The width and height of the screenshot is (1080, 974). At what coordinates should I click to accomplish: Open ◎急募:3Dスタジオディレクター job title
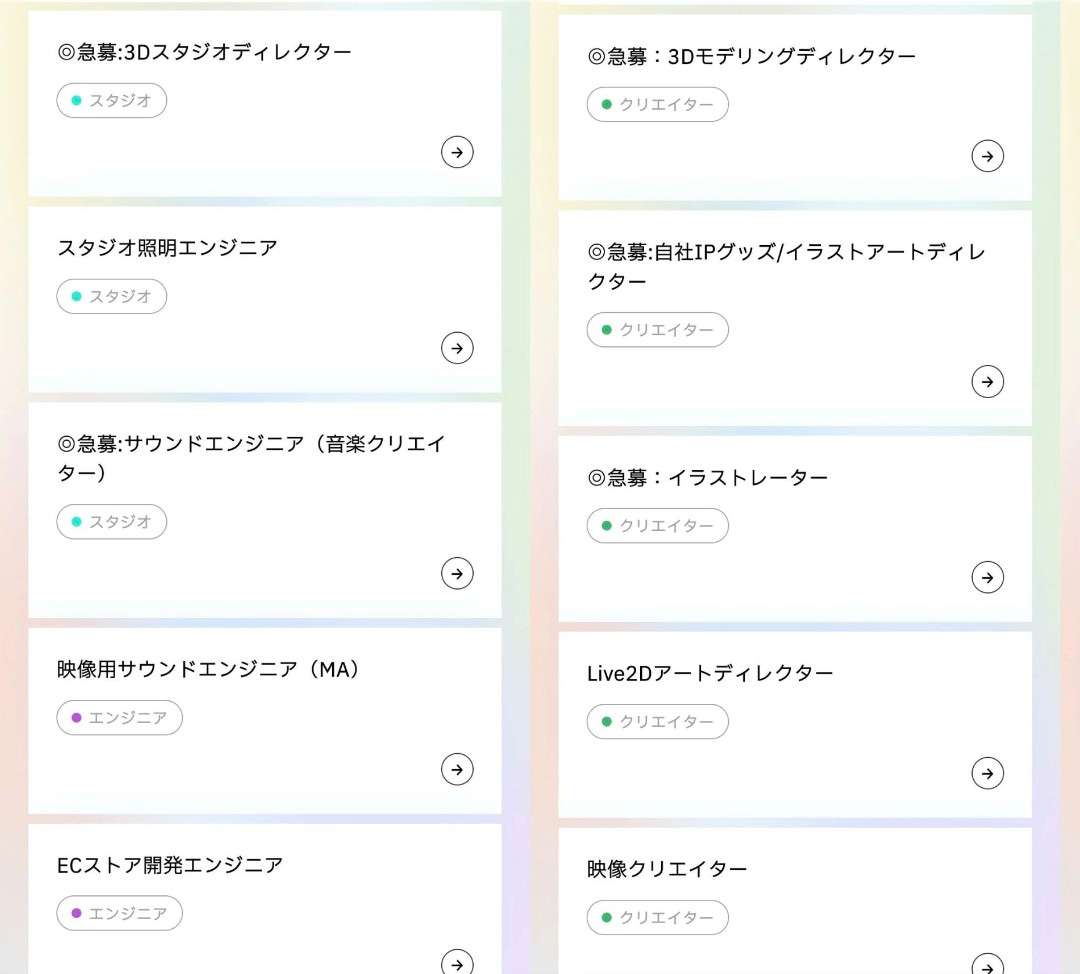pyautogui.click(x=204, y=52)
